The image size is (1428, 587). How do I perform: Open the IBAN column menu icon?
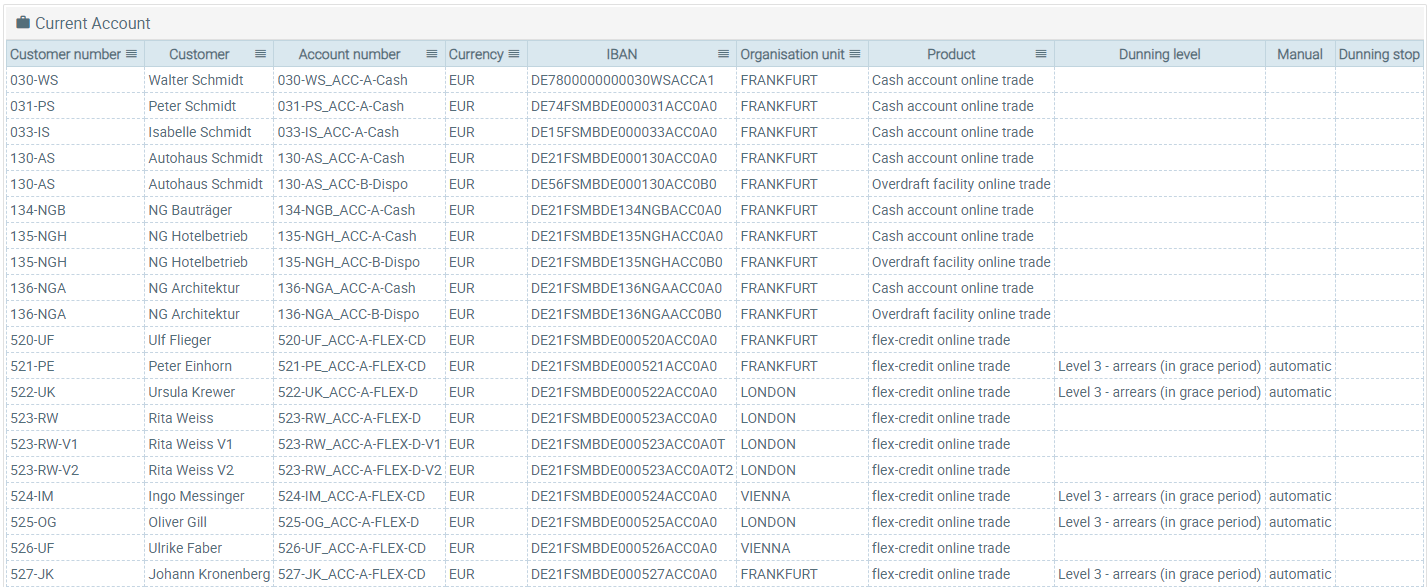coord(723,54)
